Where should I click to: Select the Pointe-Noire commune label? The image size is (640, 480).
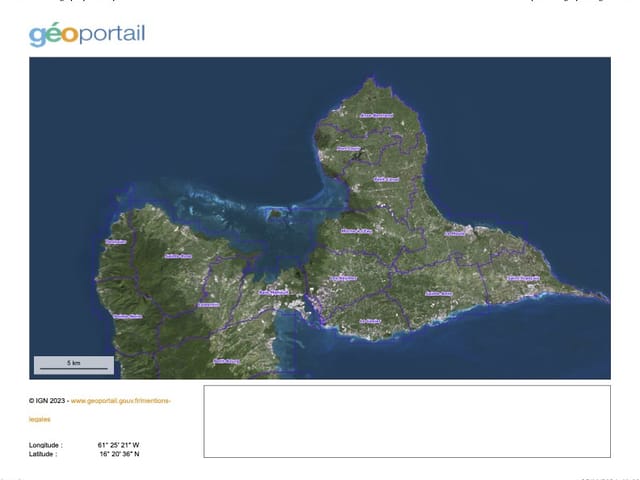128,316
